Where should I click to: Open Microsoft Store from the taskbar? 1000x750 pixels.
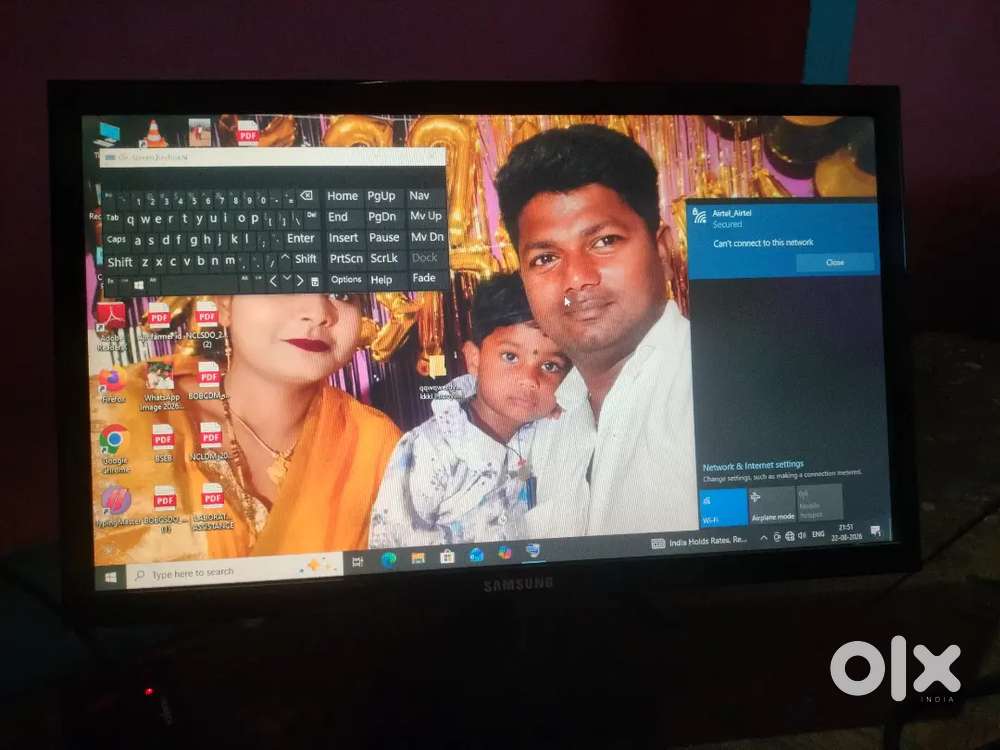pos(447,557)
